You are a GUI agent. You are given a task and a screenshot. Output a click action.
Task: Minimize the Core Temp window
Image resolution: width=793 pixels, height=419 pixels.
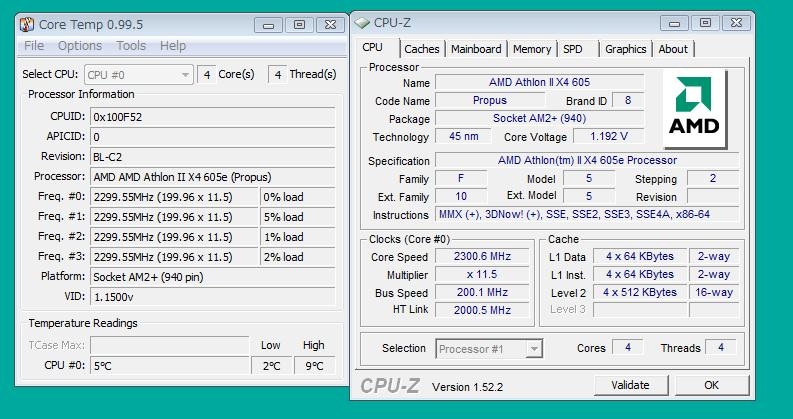tap(269, 25)
